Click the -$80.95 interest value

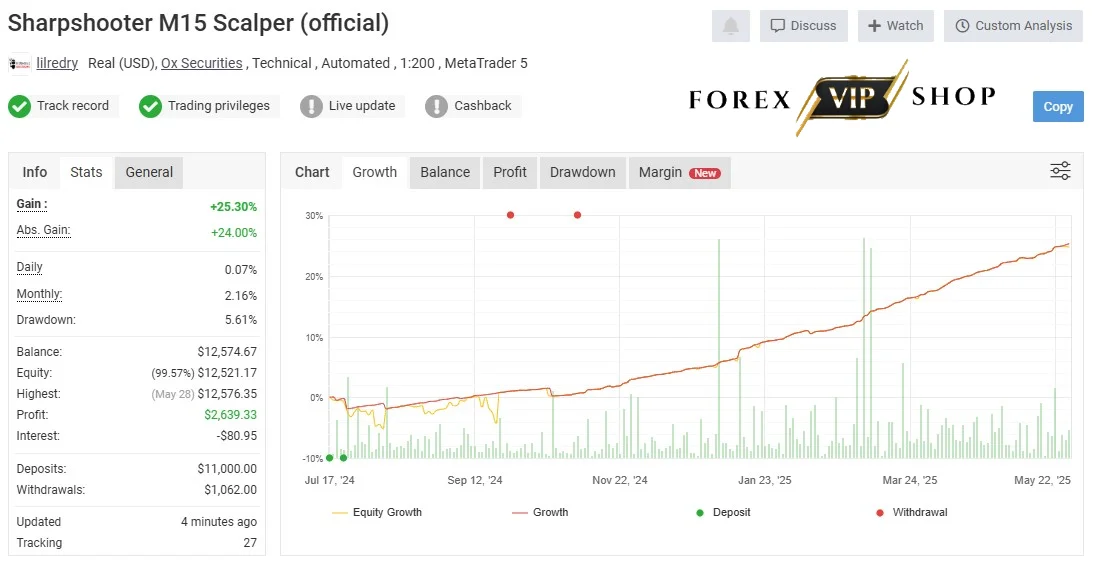(x=236, y=436)
